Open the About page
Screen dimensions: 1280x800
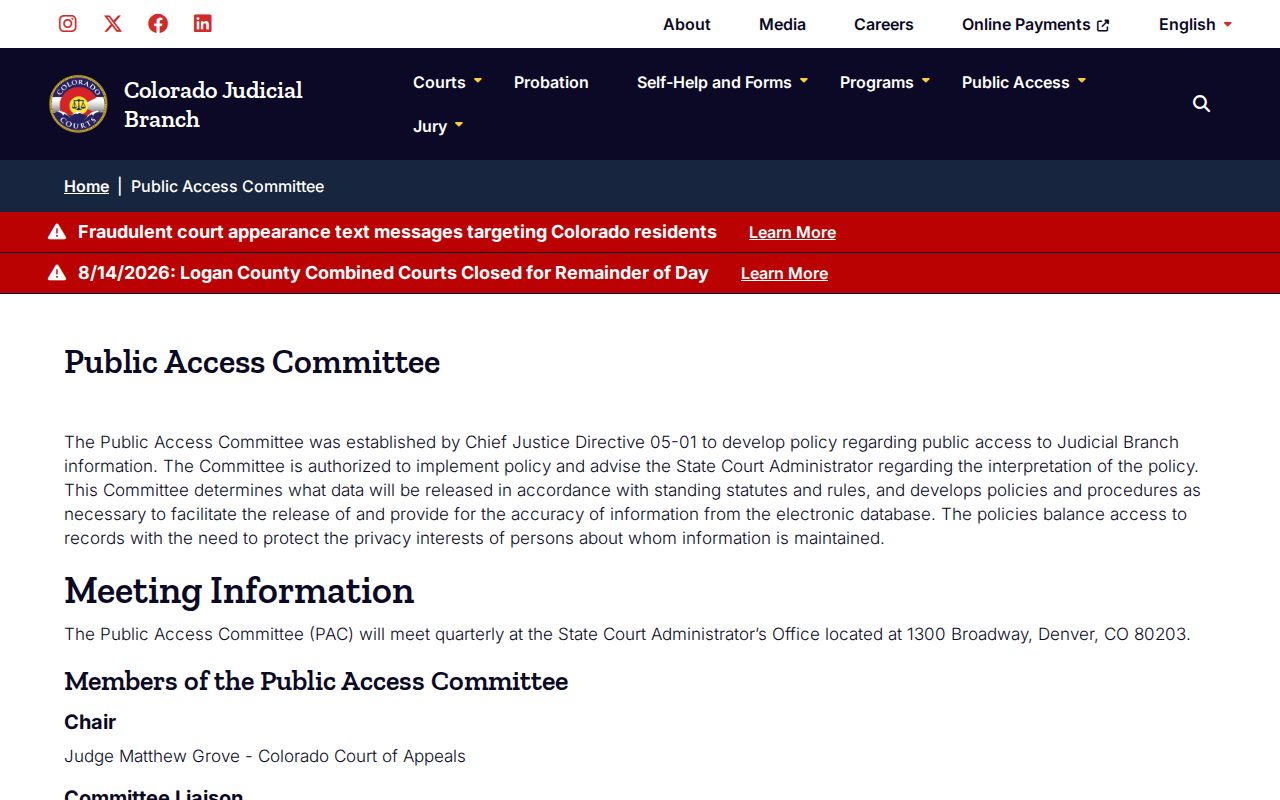pos(687,24)
